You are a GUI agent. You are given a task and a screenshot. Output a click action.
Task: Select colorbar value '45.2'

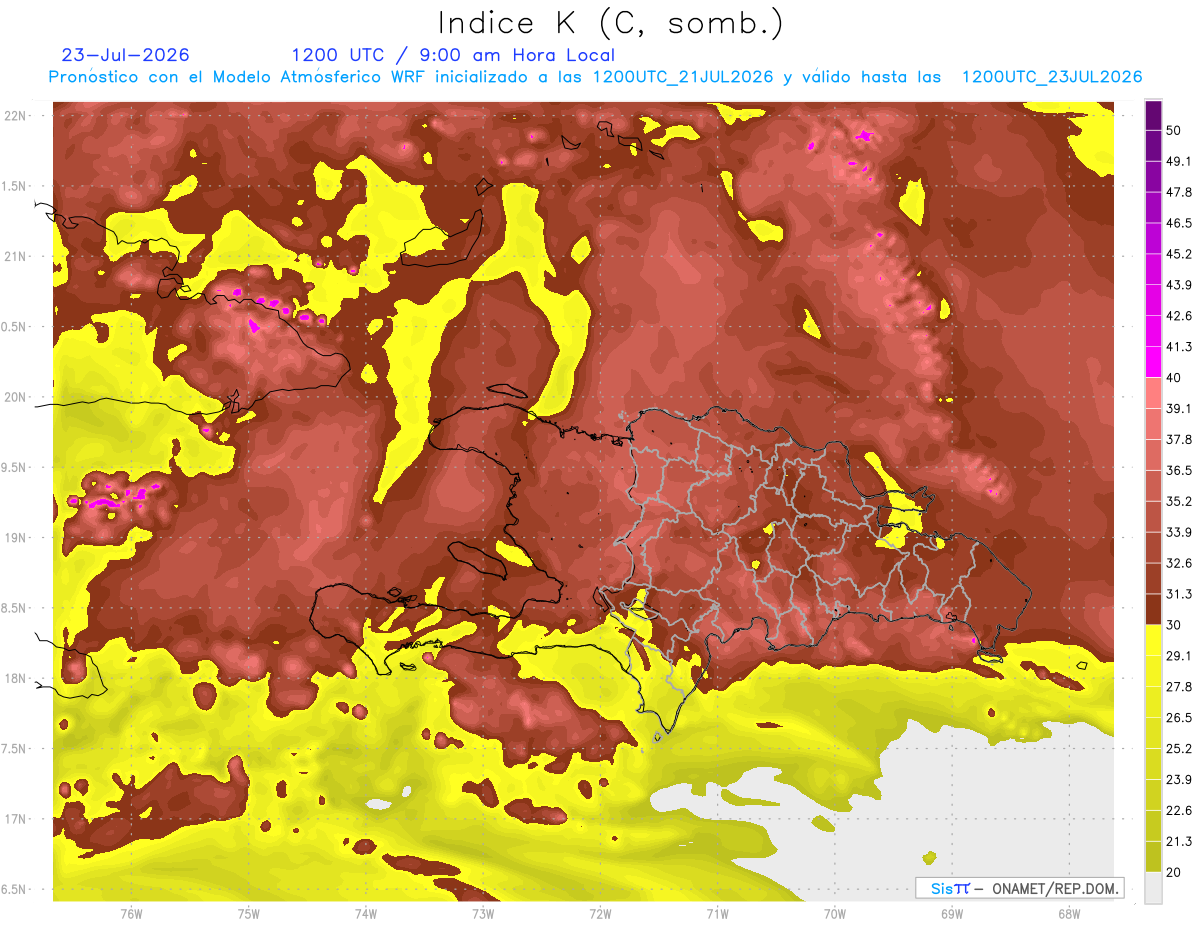tap(1179, 254)
